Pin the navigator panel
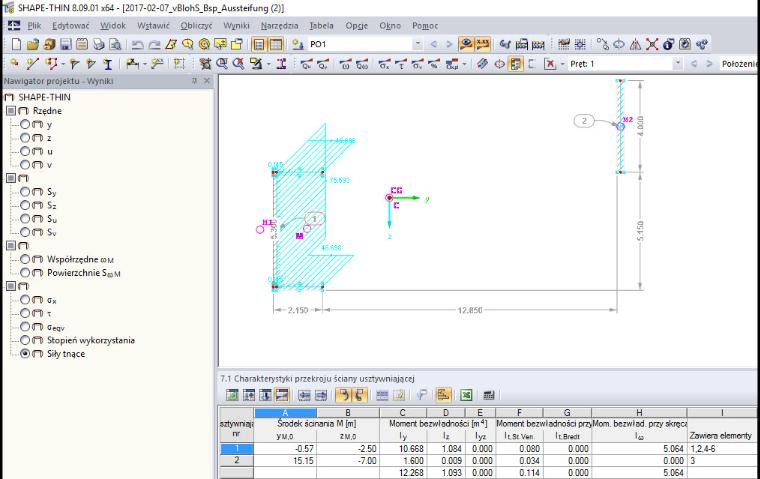 (195, 80)
